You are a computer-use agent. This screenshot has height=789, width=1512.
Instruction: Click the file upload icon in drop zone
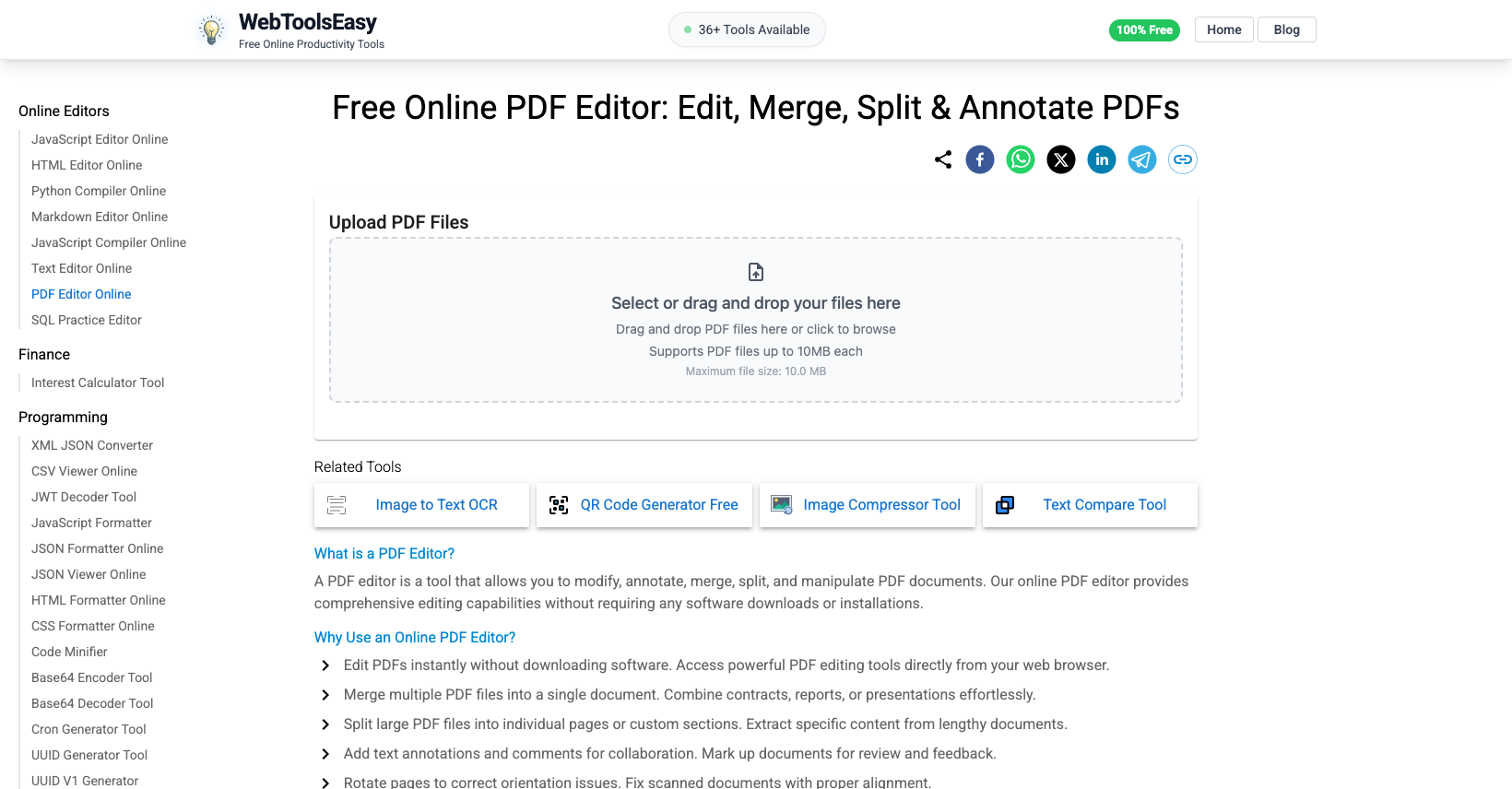pyautogui.click(x=756, y=272)
